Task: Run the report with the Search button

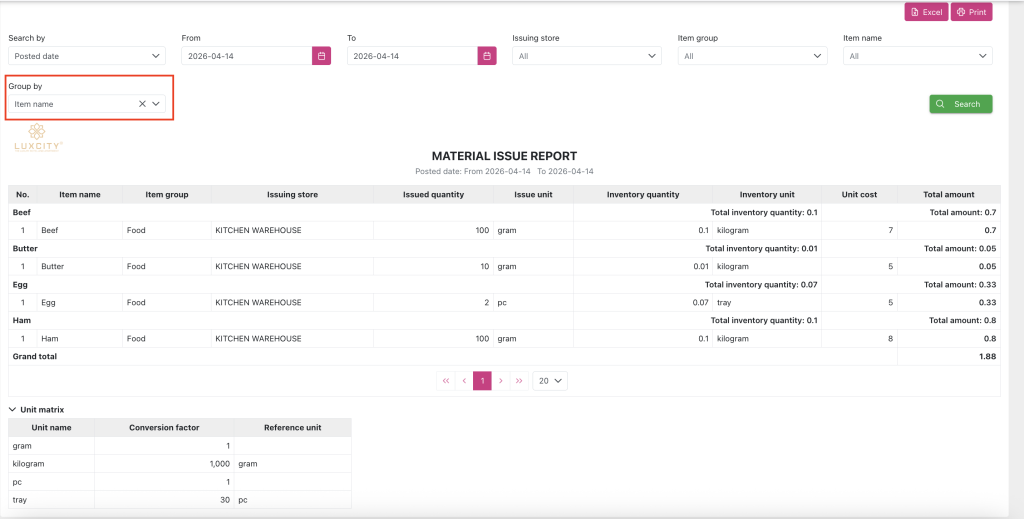Action: pos(961,104)
